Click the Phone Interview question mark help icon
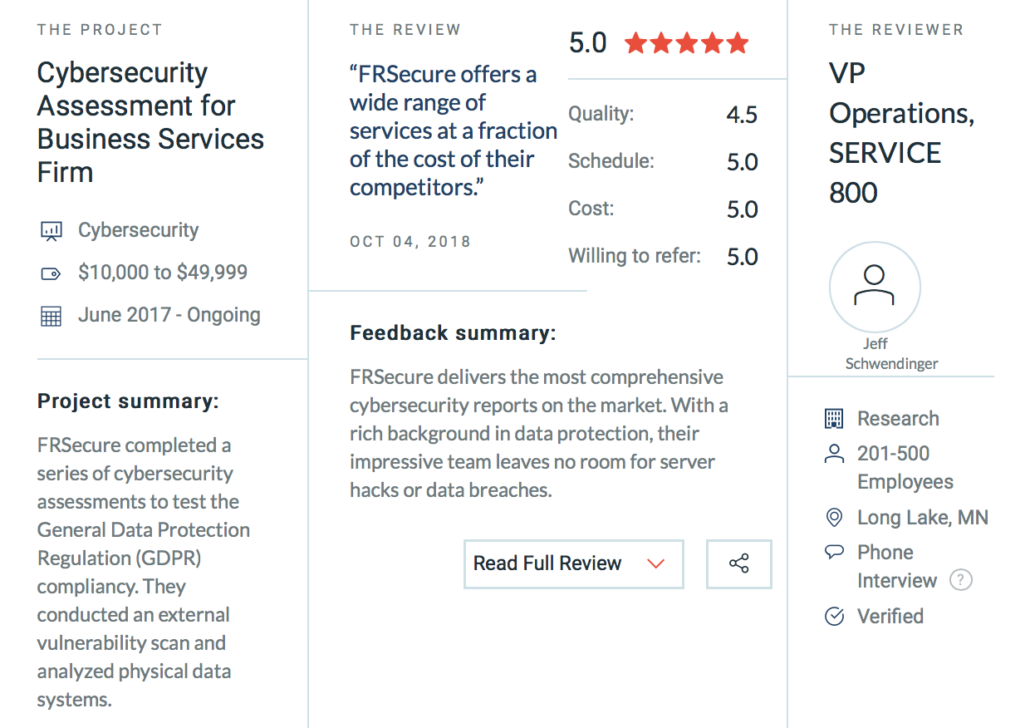Viewport: 1030px width, 728px height. pyautogui.click(x=960, y=580)
